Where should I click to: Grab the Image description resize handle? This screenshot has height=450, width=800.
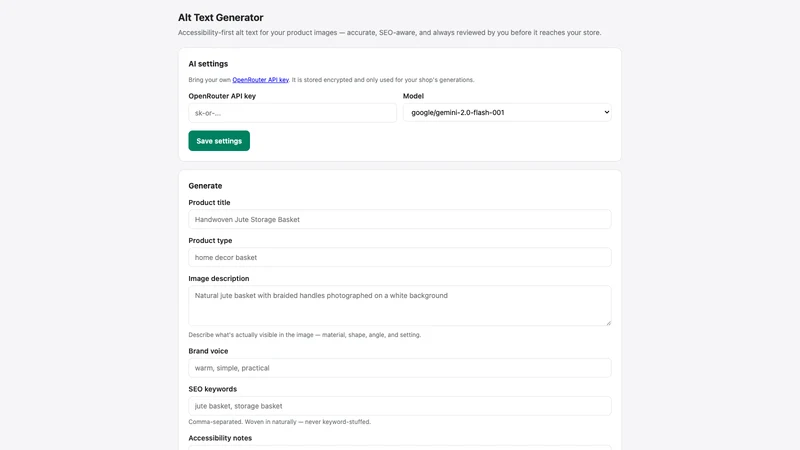pyautogui.click(x=608, y=322)
